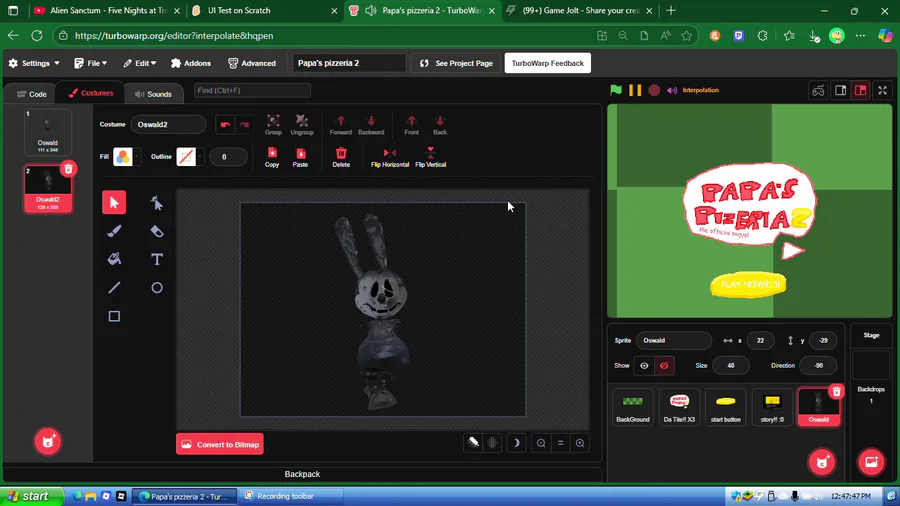Select the Line tool

coord(114,287)
